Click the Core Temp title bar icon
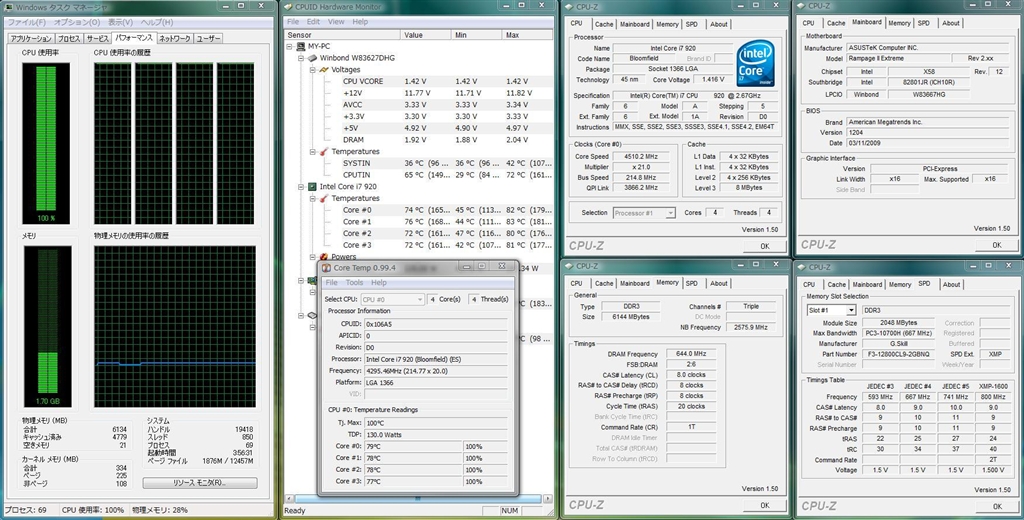Image resolution: width=1024 pixels, height=520 pixels. (x=327, y=267)
